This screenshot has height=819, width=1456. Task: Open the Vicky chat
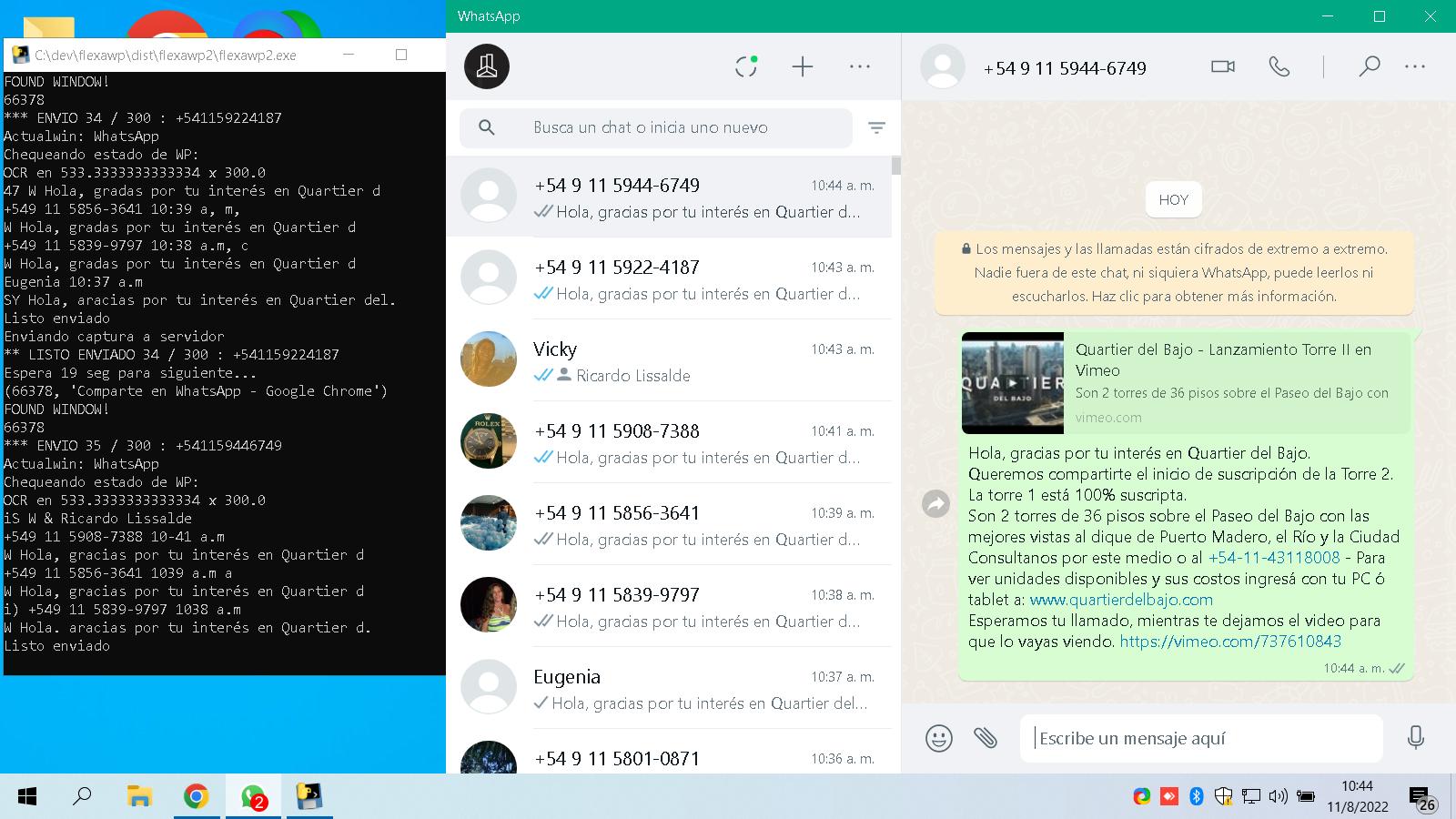pyautogui.click(x=669, y=360)
